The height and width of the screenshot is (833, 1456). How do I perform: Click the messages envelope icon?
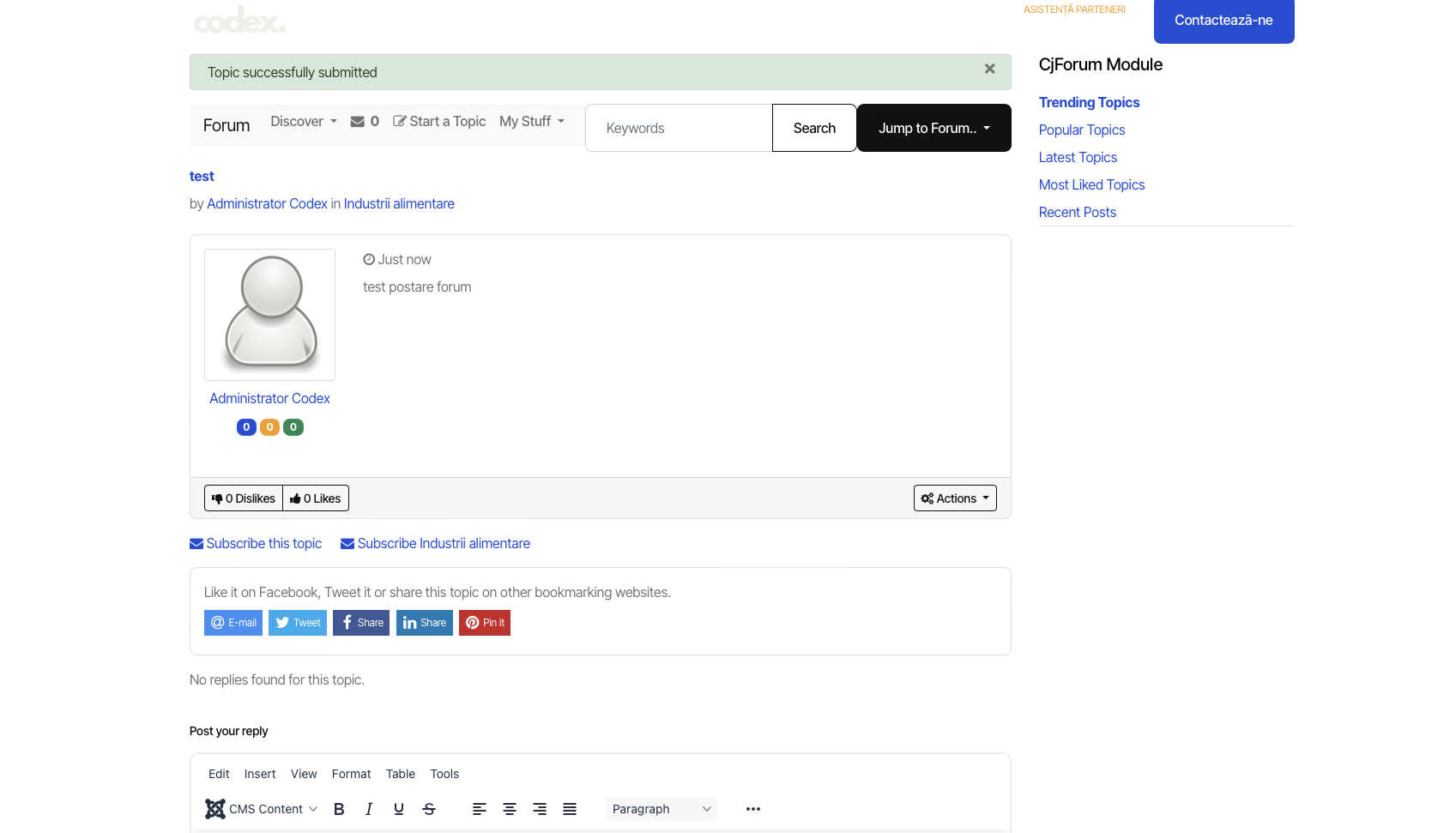point(358,122)
